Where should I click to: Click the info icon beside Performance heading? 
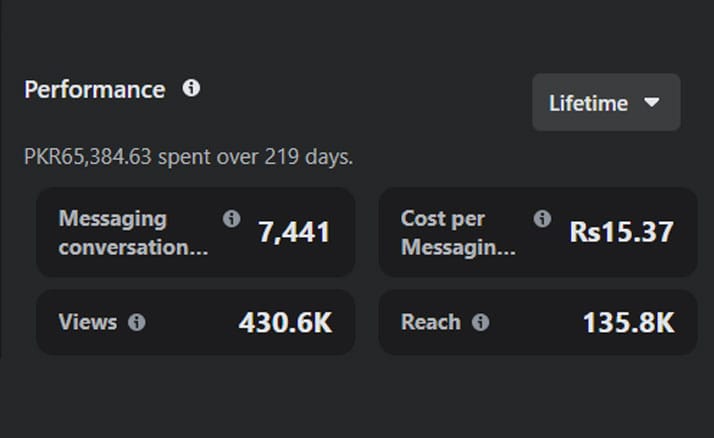pyautogui.click(x=191, y=89)
